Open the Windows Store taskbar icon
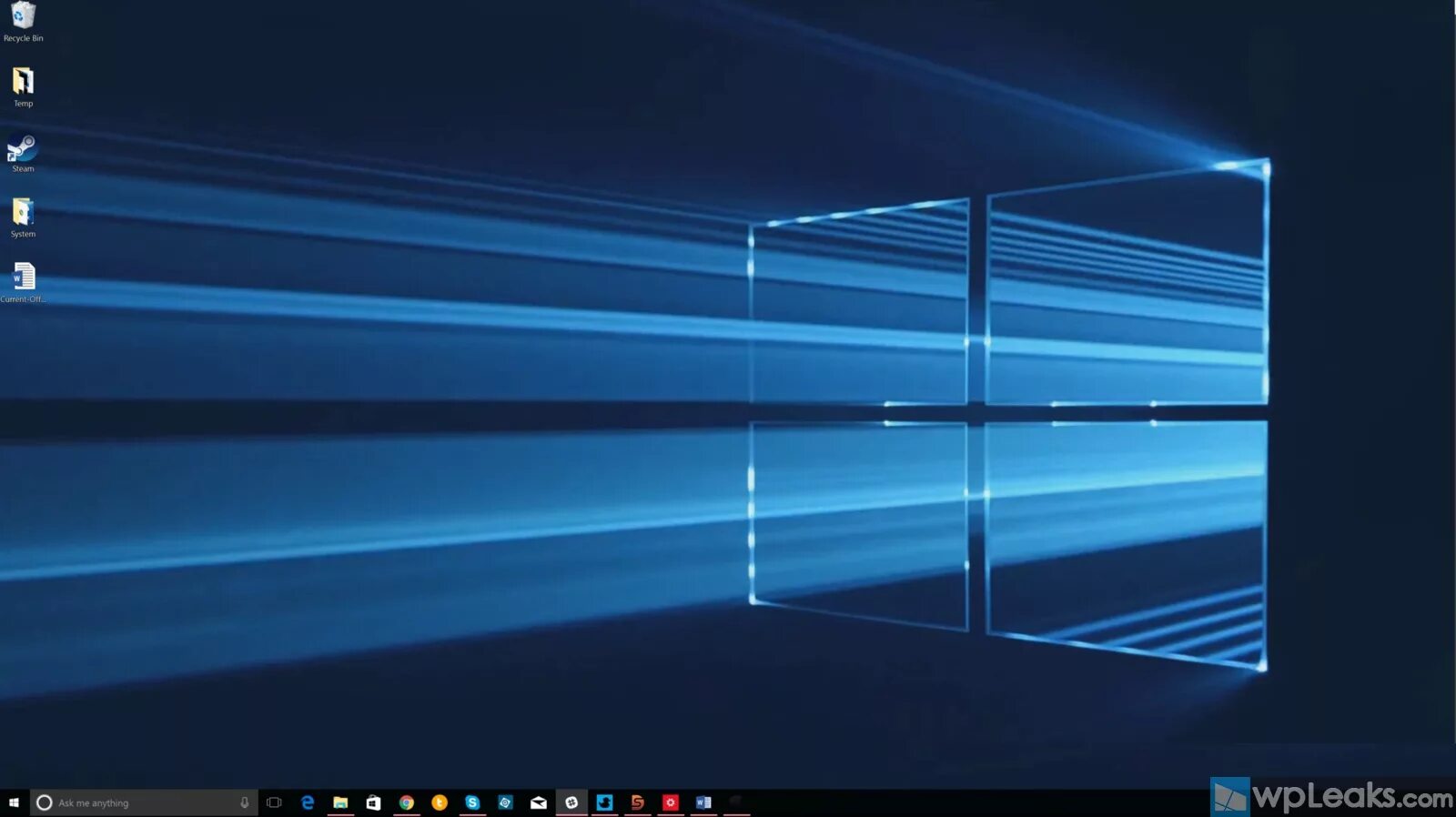The image size is (1456, 817). 373,802
